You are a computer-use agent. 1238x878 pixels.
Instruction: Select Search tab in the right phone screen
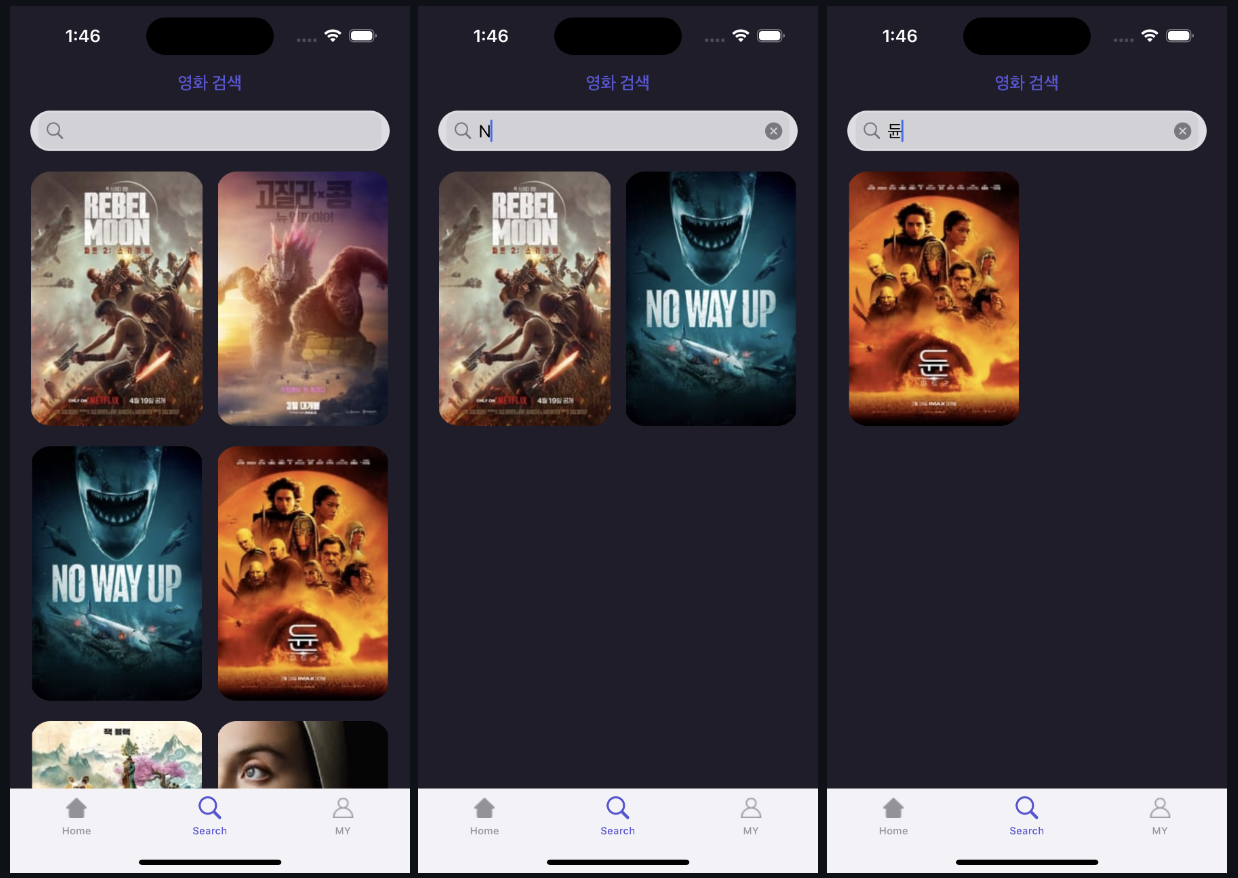[1026, 816]
